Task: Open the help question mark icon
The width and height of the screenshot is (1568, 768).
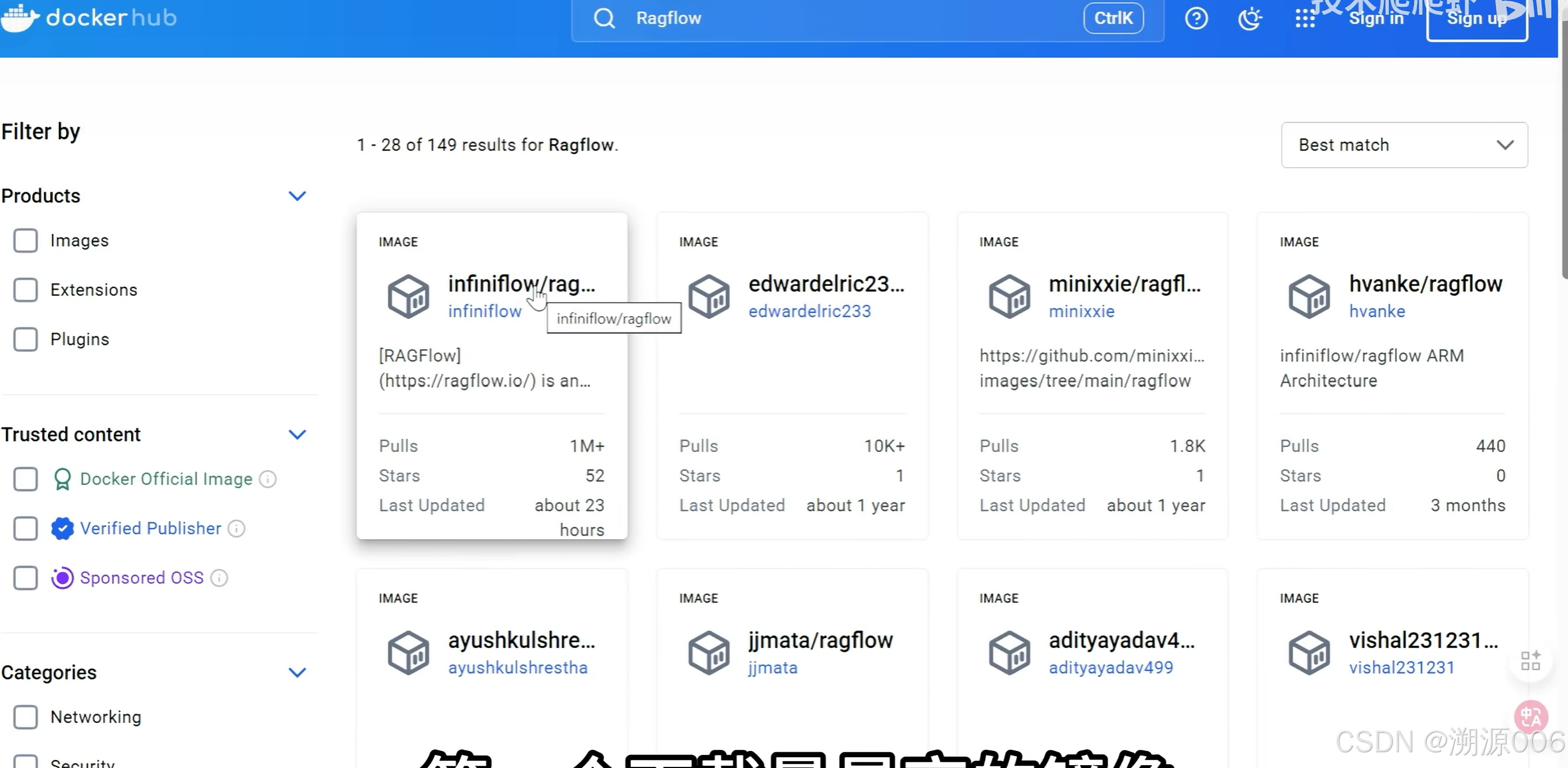Action: pyautogui.click(x=1196, y=18)
